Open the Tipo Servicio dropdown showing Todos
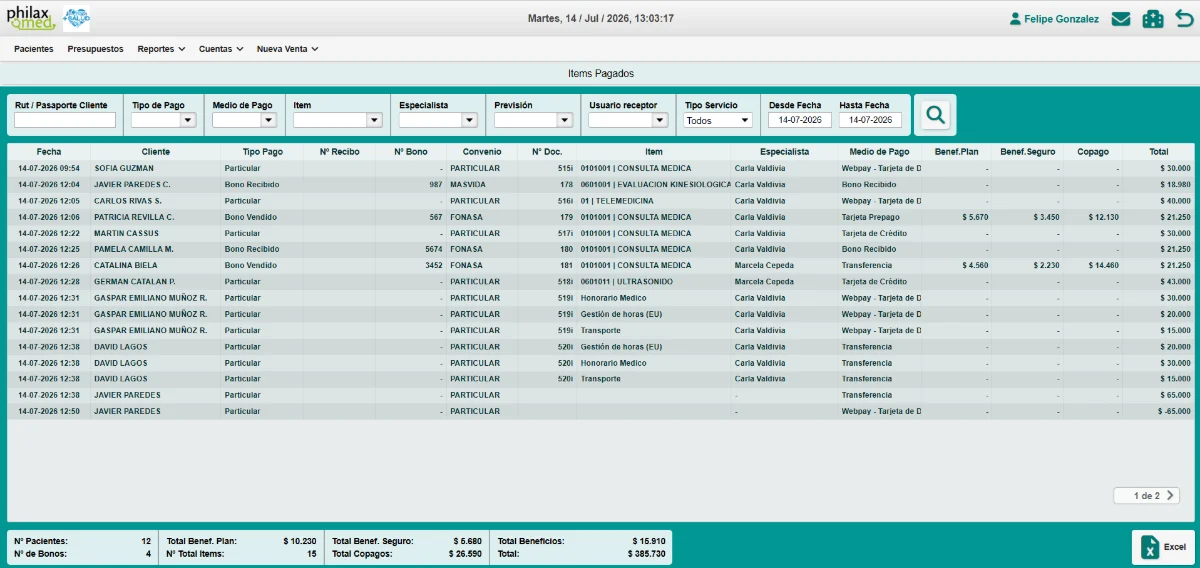Viewport: 1200px width, 568px height. click(718, 120)
